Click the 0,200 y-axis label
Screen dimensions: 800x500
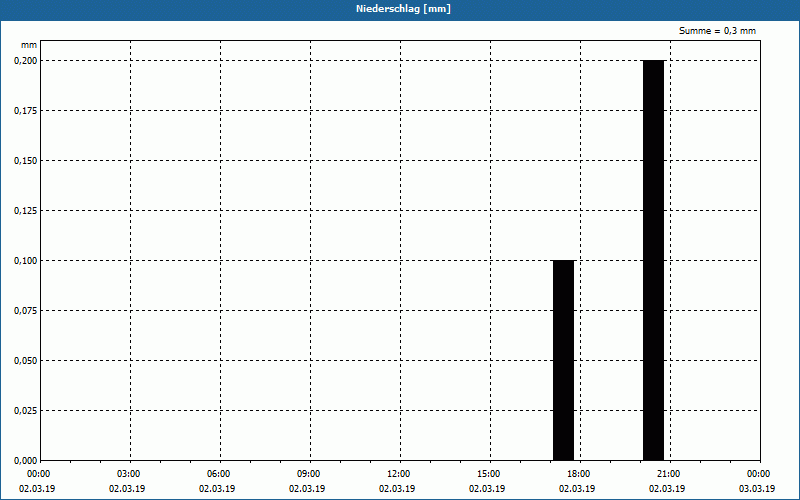coord(26,61)
